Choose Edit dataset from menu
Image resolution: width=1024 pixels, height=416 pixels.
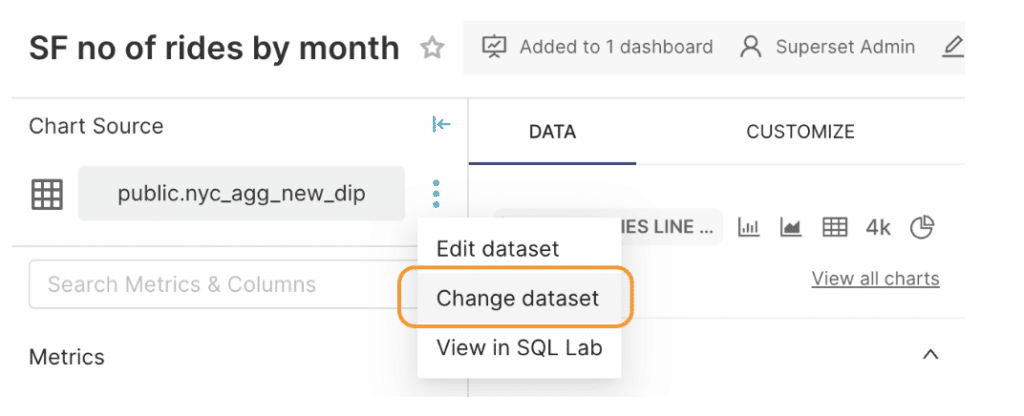point(498,249)
